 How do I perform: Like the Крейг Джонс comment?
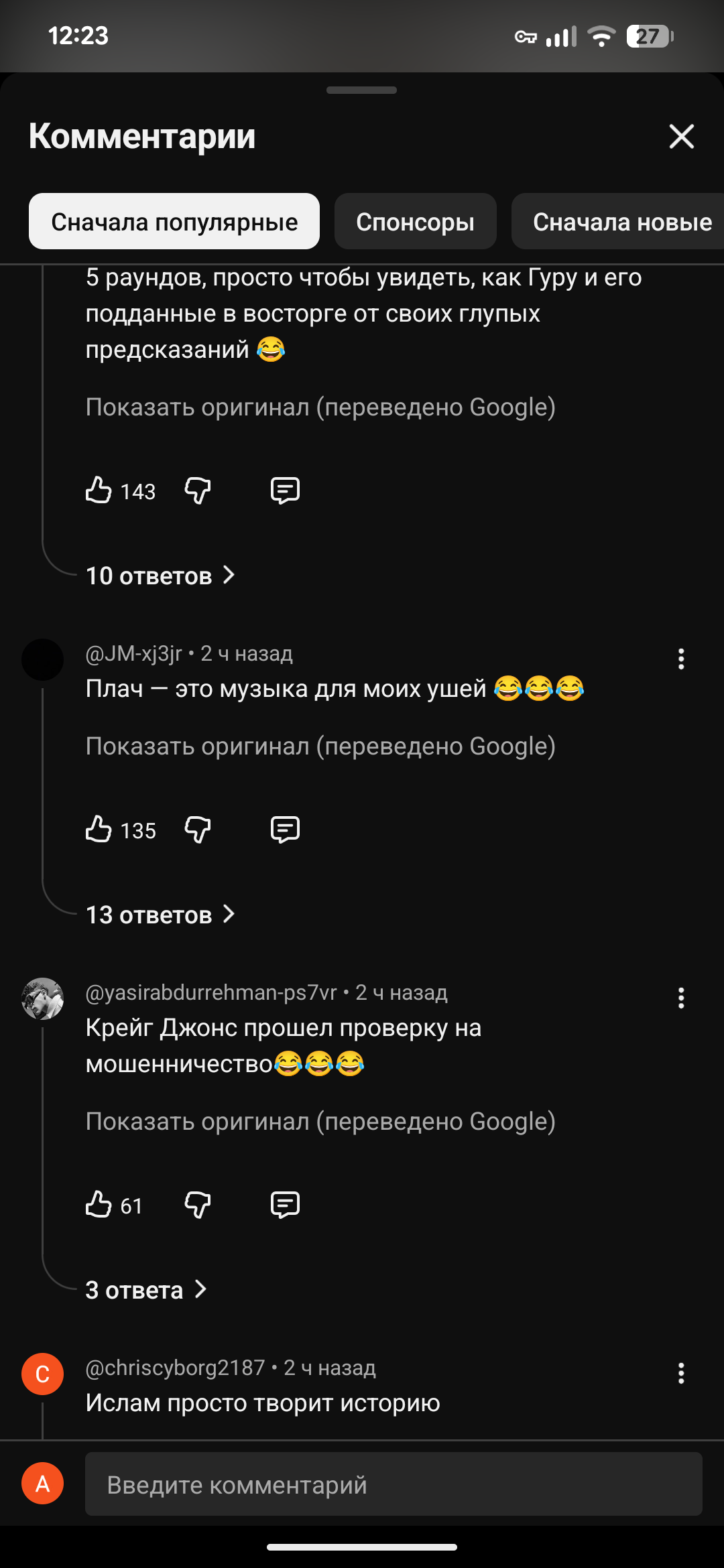coord(99,1205)
